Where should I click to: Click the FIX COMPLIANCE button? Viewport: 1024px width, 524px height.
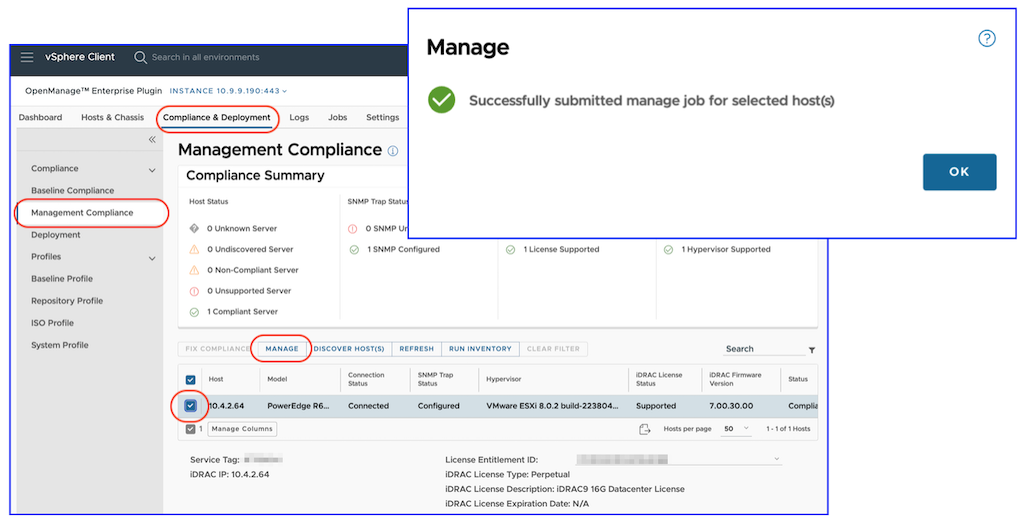point(218,349)
